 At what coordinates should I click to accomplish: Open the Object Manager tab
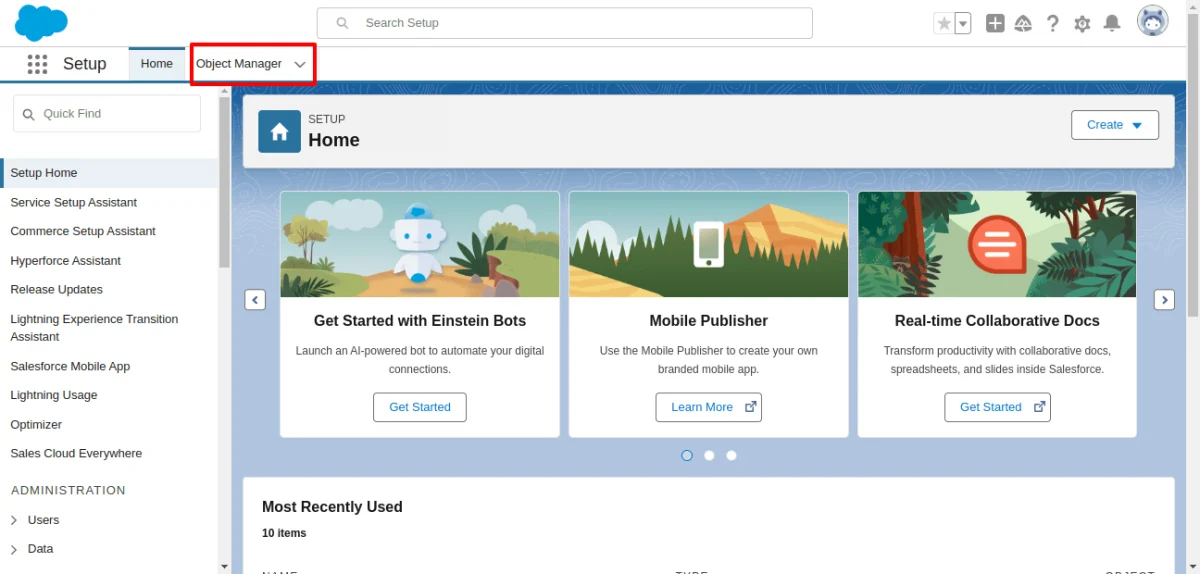(239, 64)
